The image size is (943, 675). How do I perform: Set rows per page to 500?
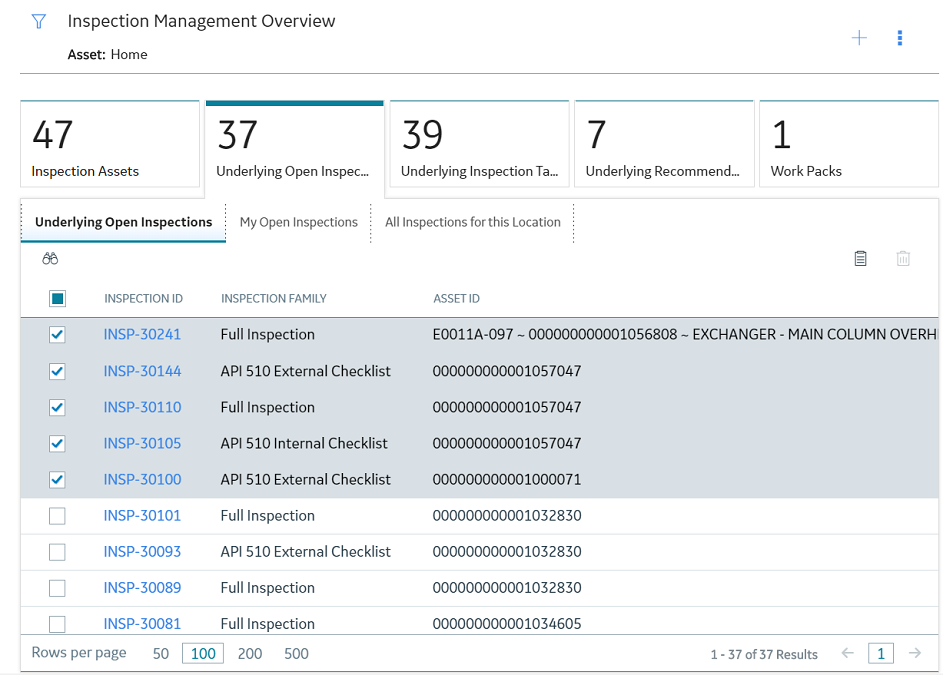click(x=296, y=653)
